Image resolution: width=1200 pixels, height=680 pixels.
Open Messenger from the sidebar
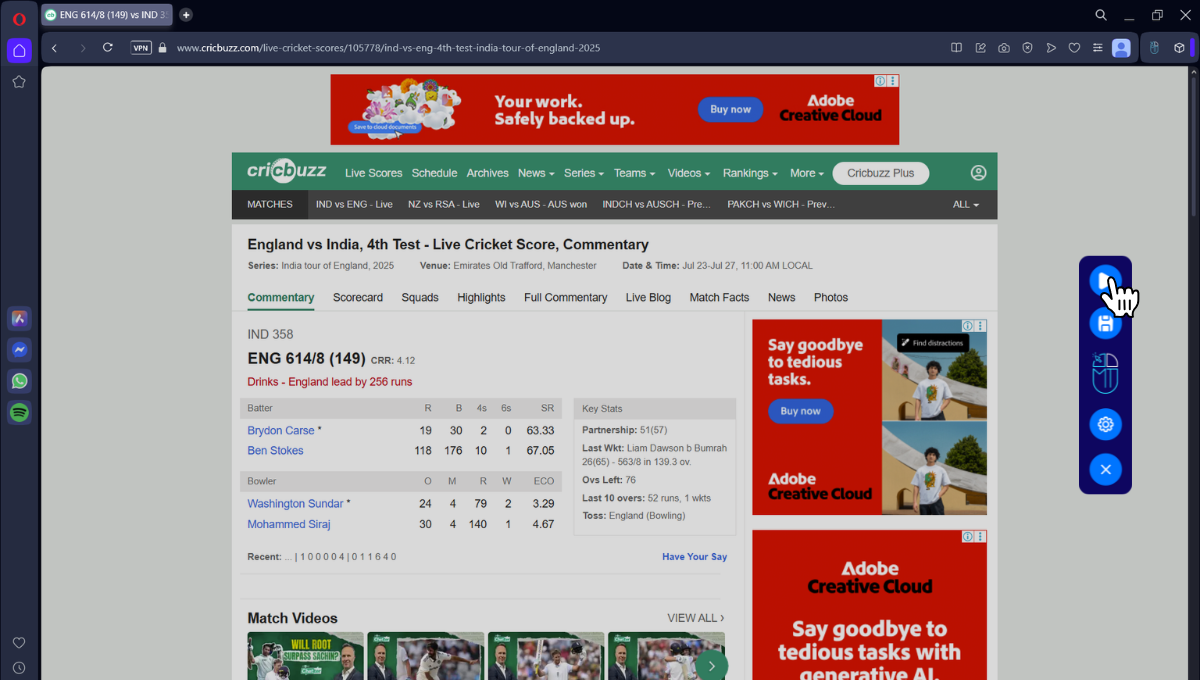coord(19,350)
